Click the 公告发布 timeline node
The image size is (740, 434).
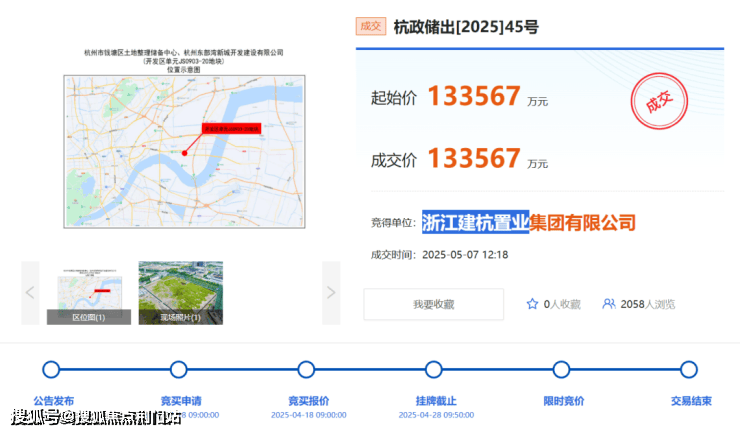tap(51, 370)
